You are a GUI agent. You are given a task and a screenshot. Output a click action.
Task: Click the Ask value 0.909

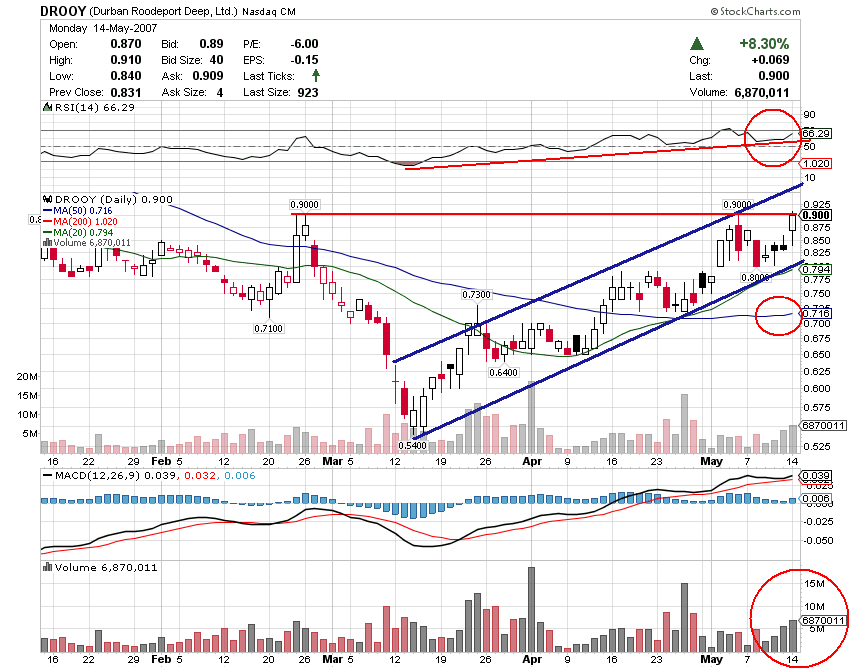click(208, 76)
